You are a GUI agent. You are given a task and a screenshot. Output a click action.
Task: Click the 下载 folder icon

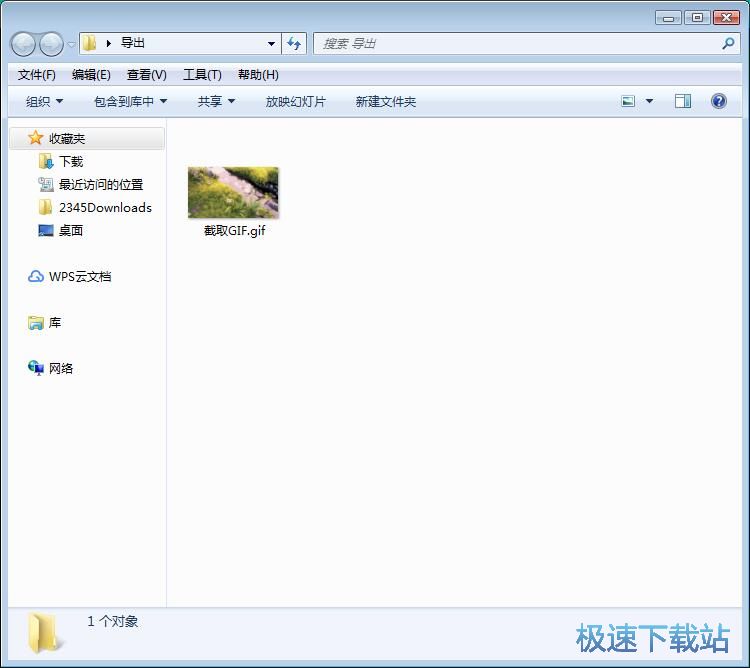pyautogui.click(x=46, y=161)
